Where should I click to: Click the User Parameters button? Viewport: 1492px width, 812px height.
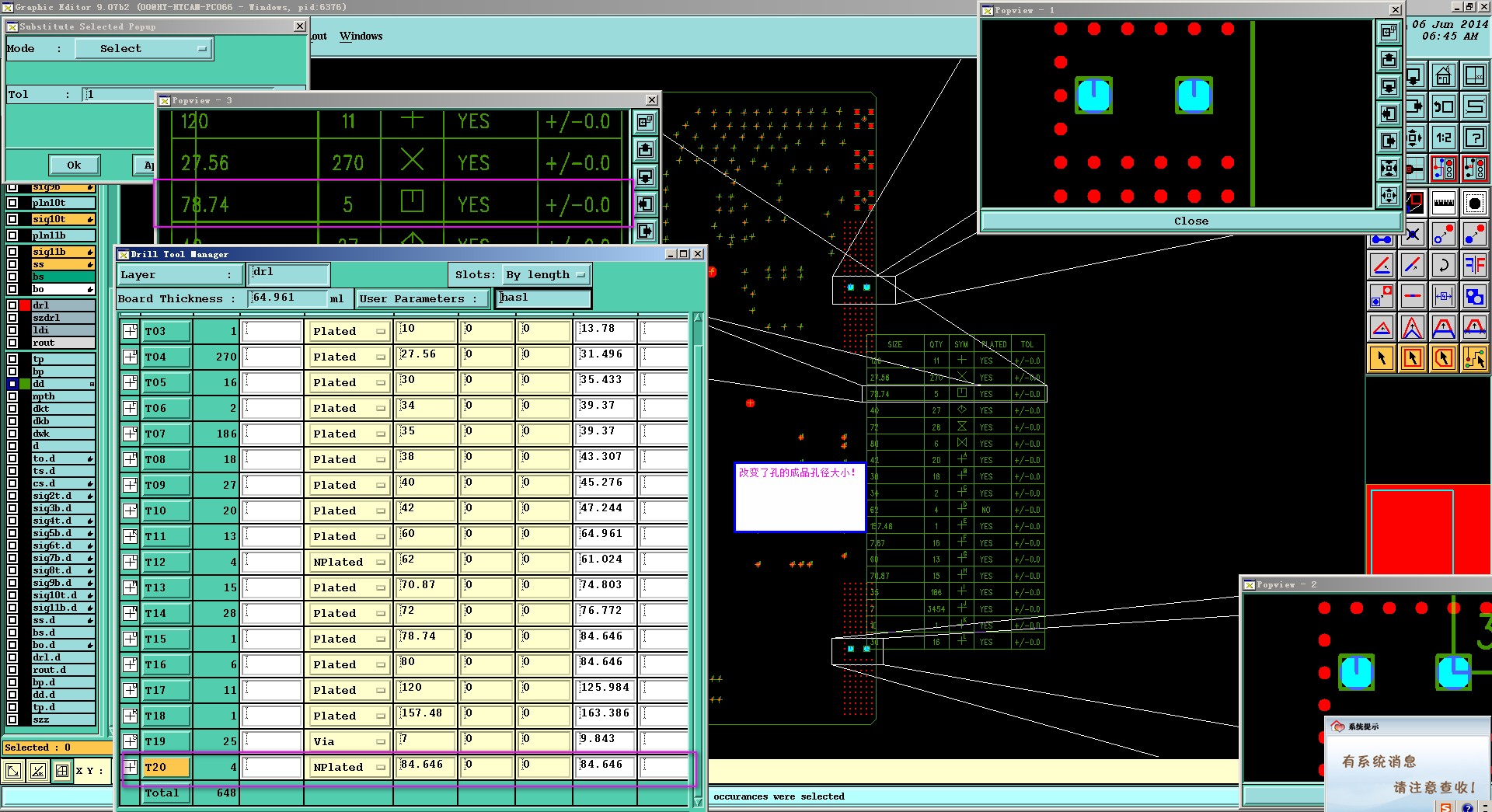point(424,298)
